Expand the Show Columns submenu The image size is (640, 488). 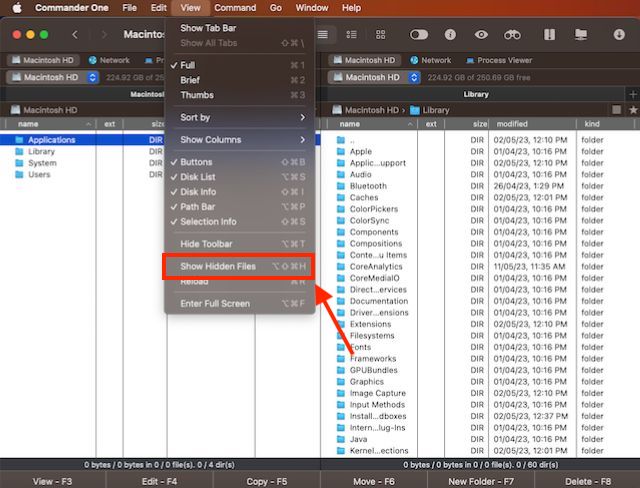coord(240,140)
